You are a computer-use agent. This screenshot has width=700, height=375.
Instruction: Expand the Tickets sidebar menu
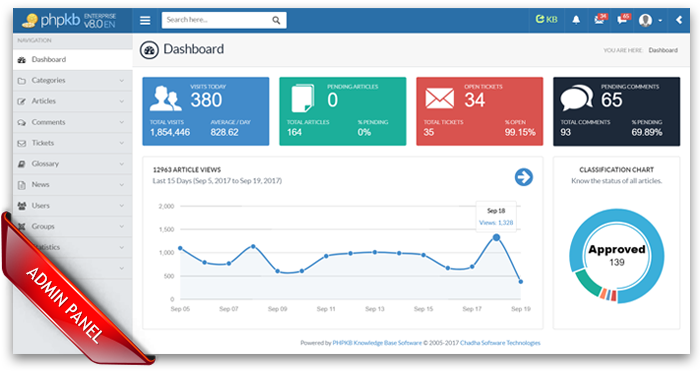coord(73,143)
